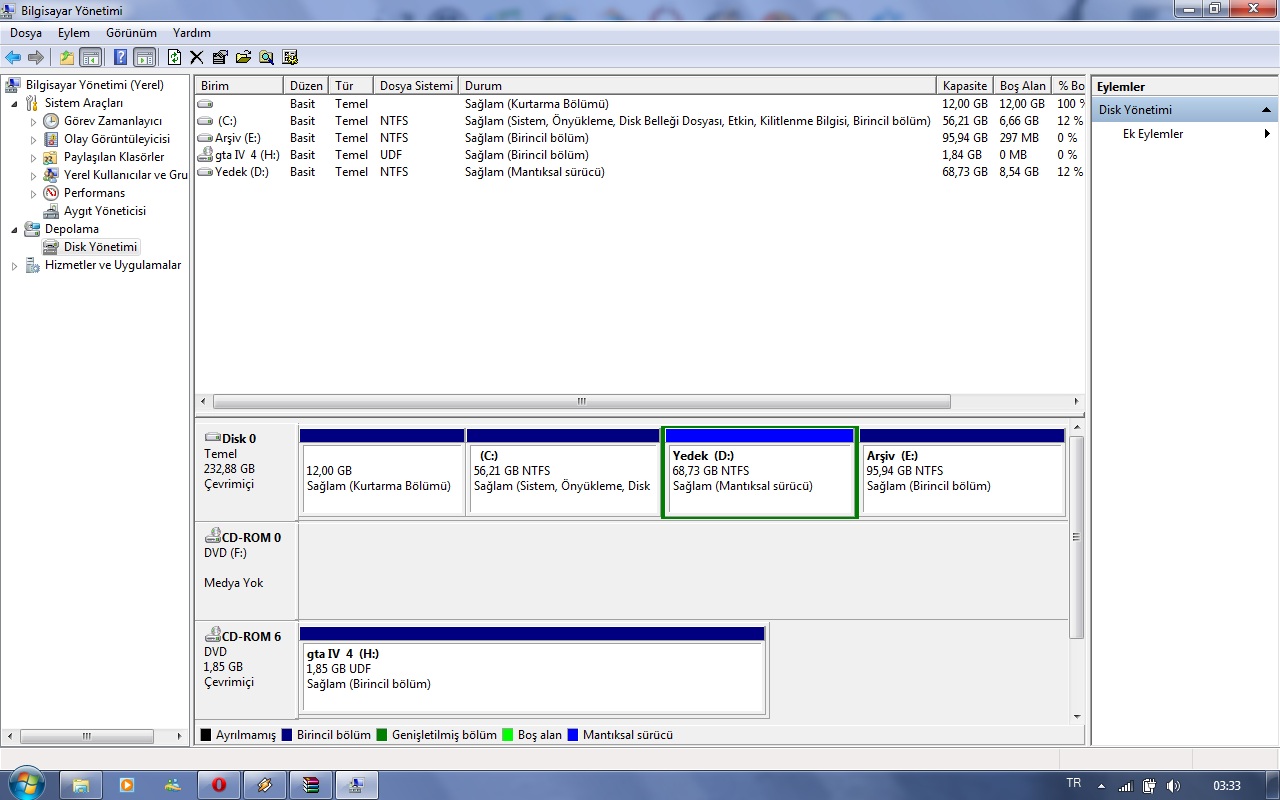Select gta IV 4 (H:) DVD partition block
This screenshot has width=1280, height=800.
click(x=532, y=671)
